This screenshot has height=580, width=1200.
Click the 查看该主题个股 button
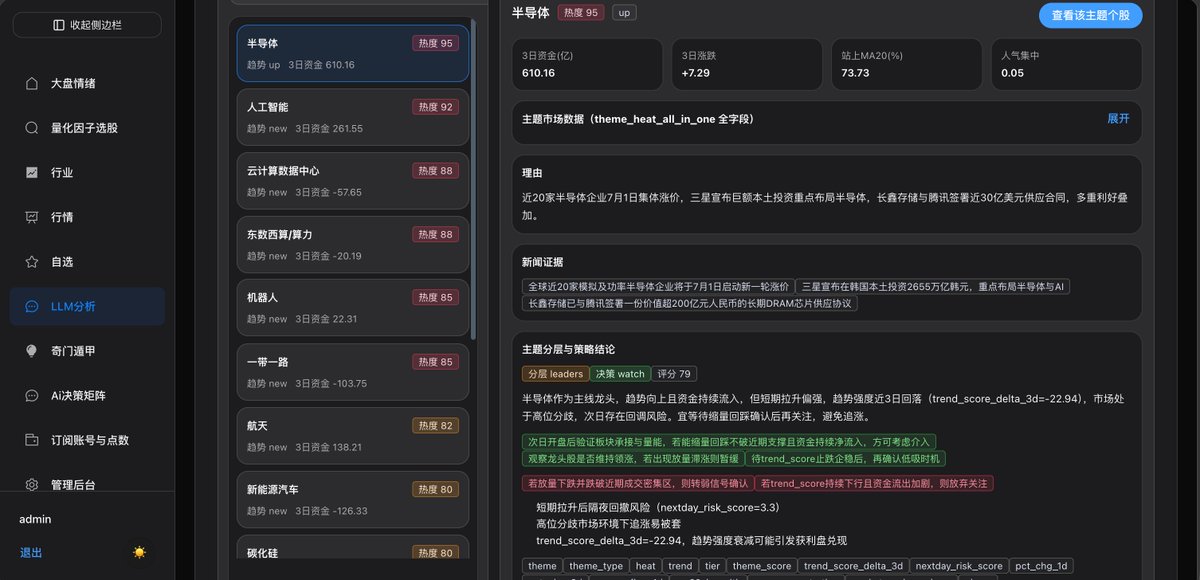pos(1090,15)
